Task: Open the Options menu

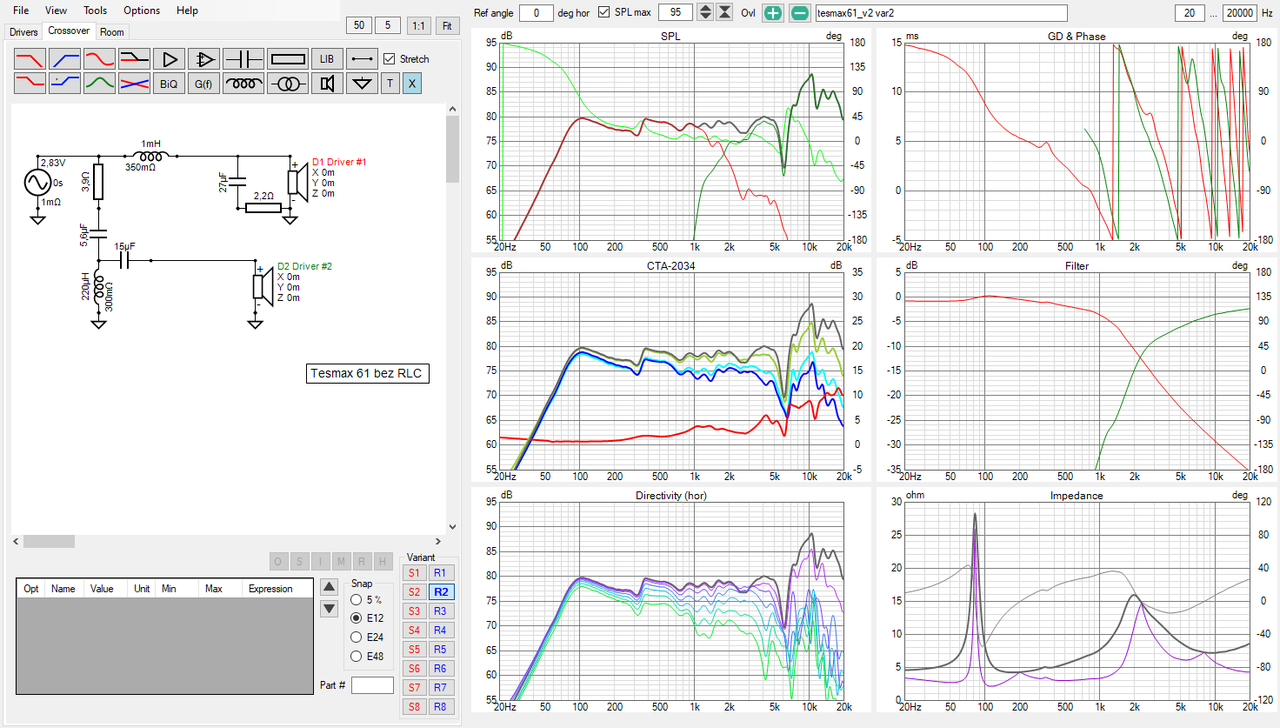Action: point(142,10)
